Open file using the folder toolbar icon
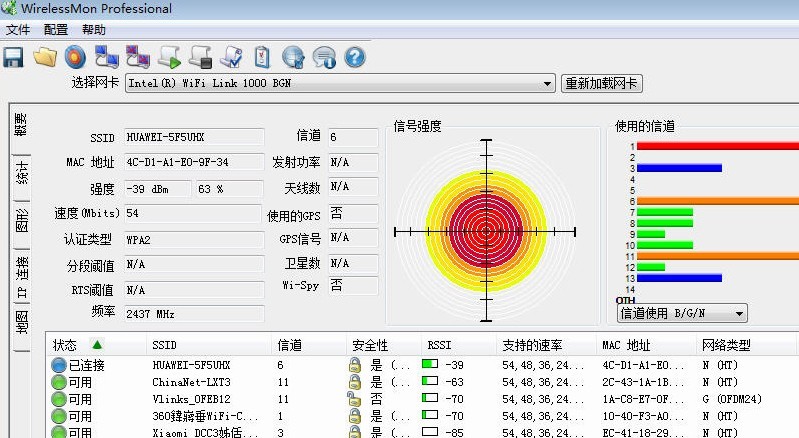Screen dimensions: 799x438 [x=45, y=57]
